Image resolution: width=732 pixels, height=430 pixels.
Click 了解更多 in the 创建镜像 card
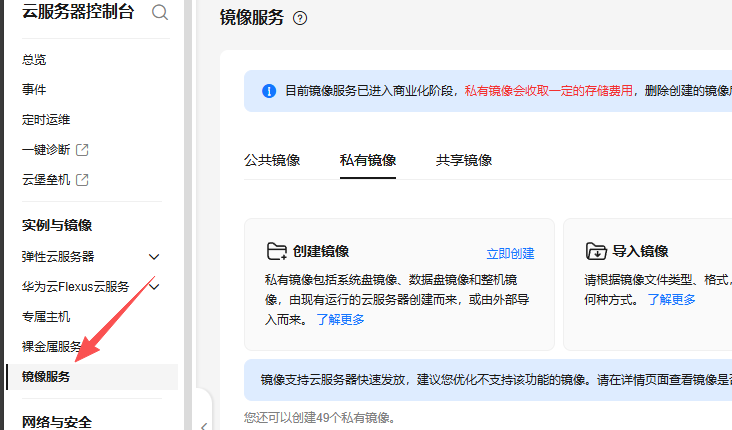pos(340,320)
